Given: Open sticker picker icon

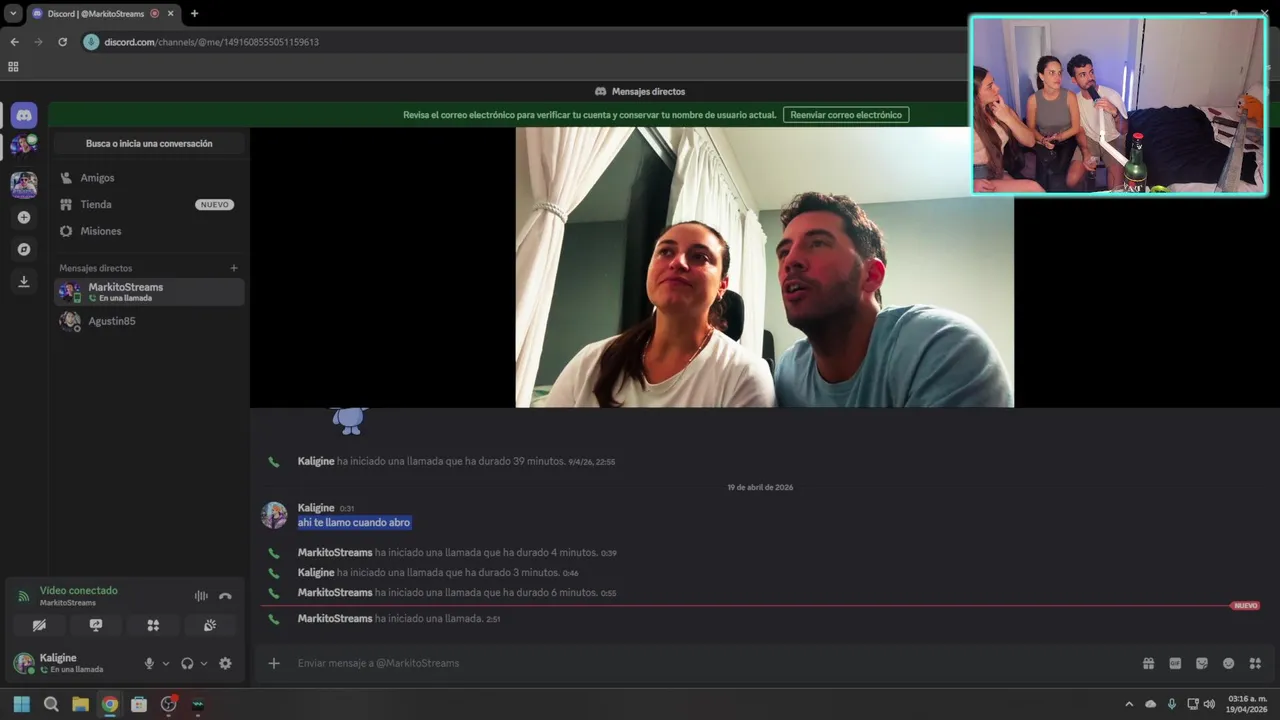Looking at the screenshot, I should 1202,663.
